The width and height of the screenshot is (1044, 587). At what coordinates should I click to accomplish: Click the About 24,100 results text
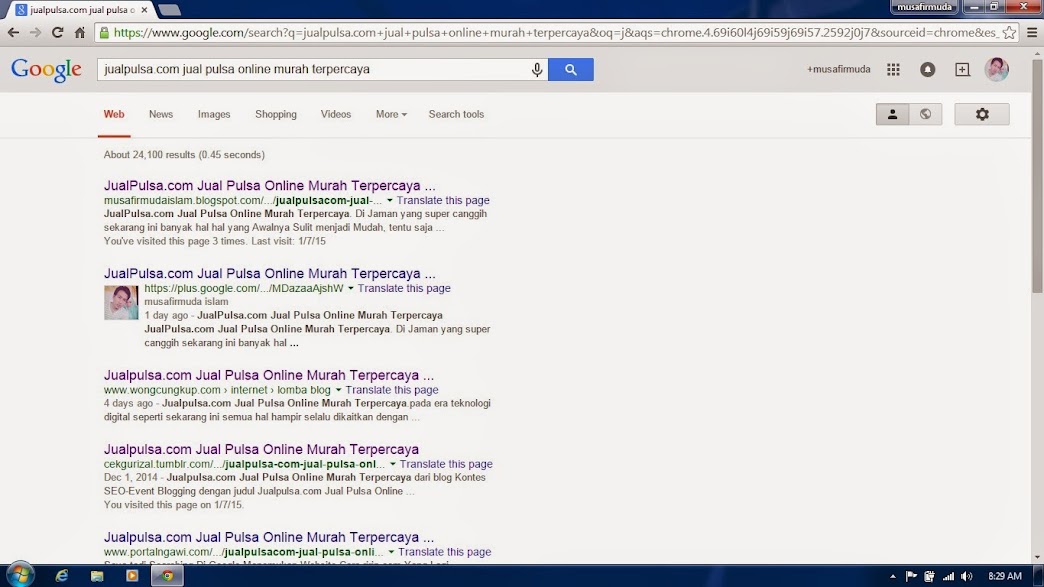184,154
